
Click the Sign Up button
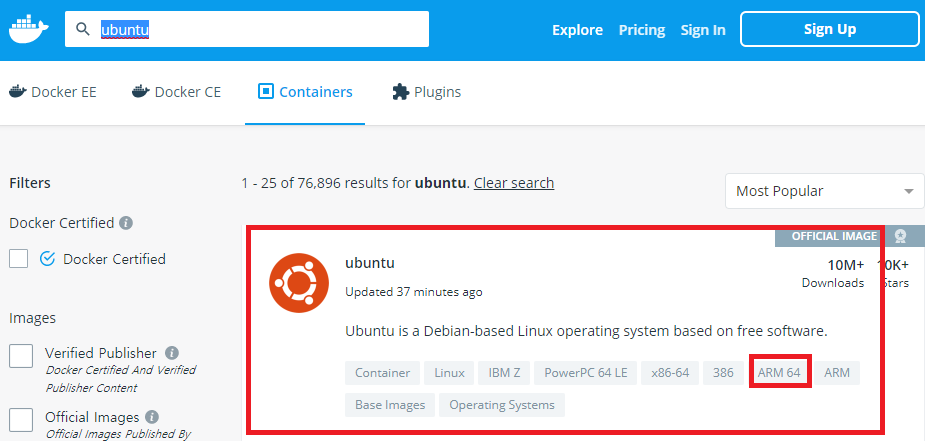coord(829,29)
